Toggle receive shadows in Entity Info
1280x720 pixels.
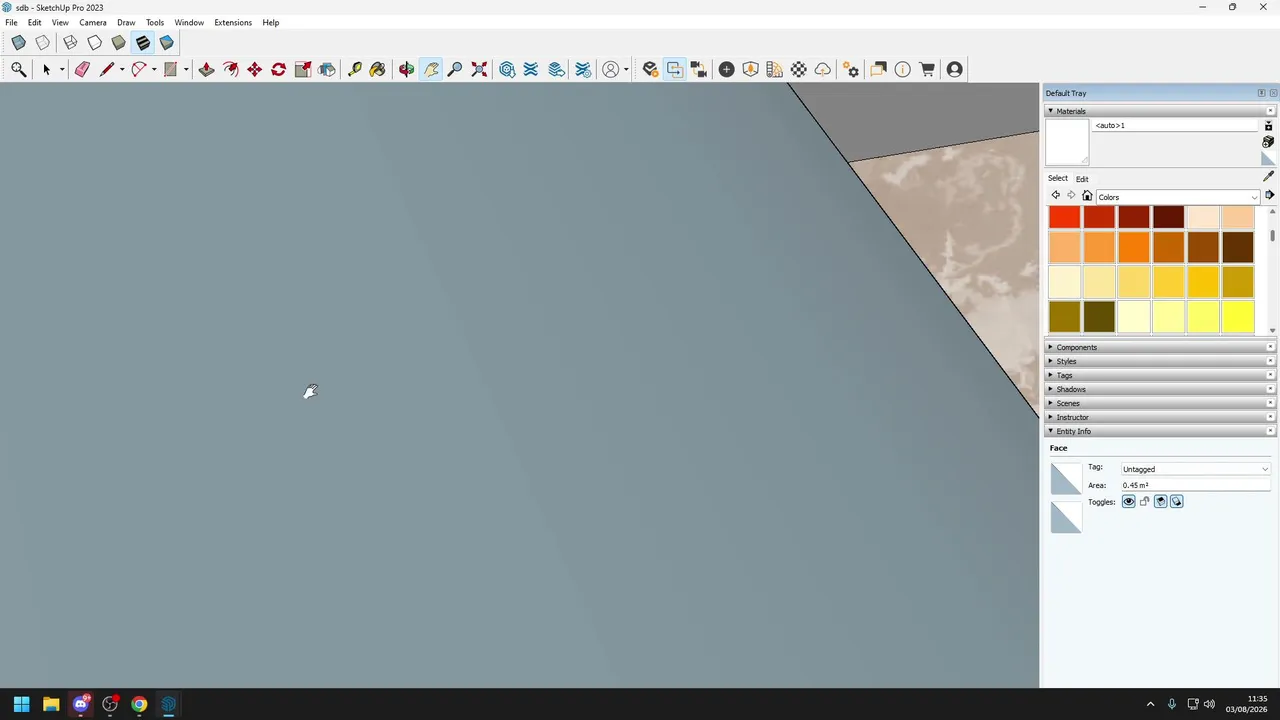1161,502
